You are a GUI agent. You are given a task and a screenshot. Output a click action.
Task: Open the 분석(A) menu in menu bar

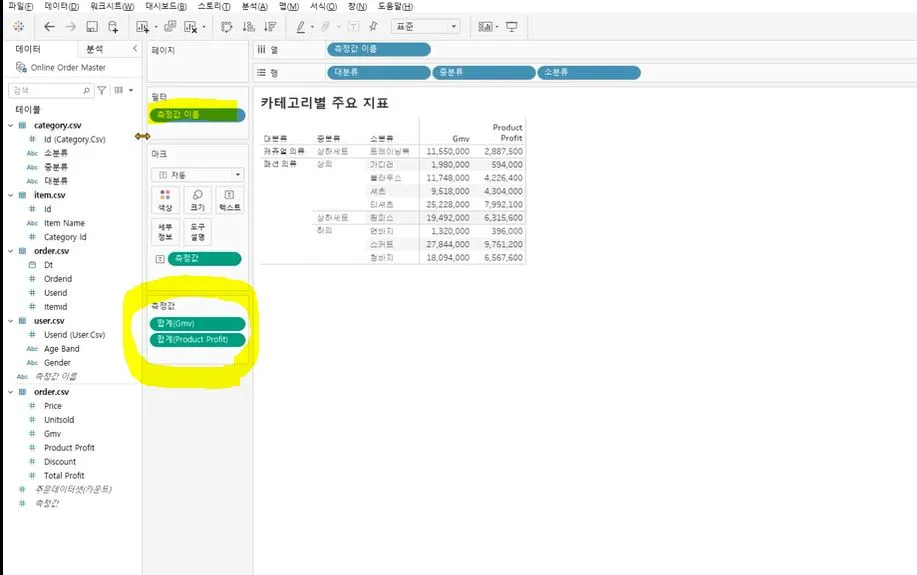254,6
